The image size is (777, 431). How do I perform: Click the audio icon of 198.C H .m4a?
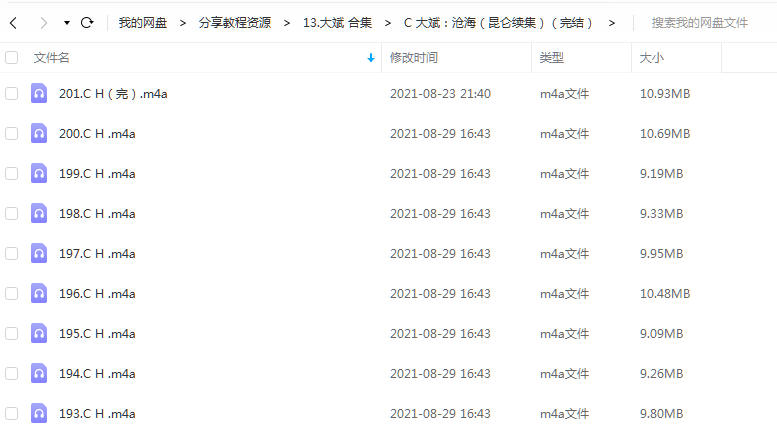pos(39,213)
